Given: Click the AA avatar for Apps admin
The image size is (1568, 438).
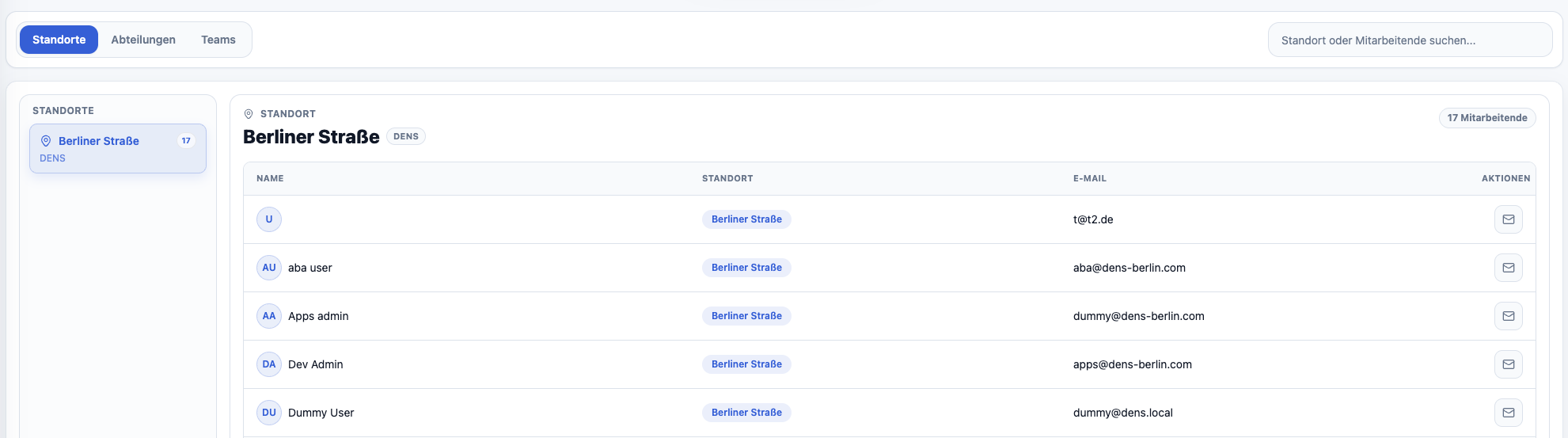Looking at the screenshot, I should [269, 316].
